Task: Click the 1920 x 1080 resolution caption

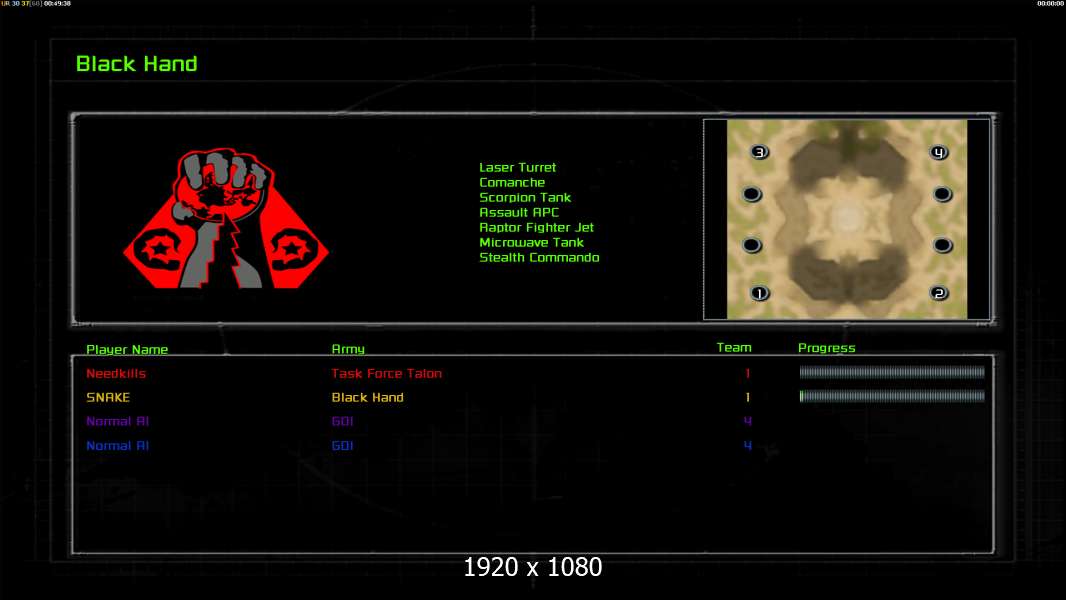Action: [532, 567]
